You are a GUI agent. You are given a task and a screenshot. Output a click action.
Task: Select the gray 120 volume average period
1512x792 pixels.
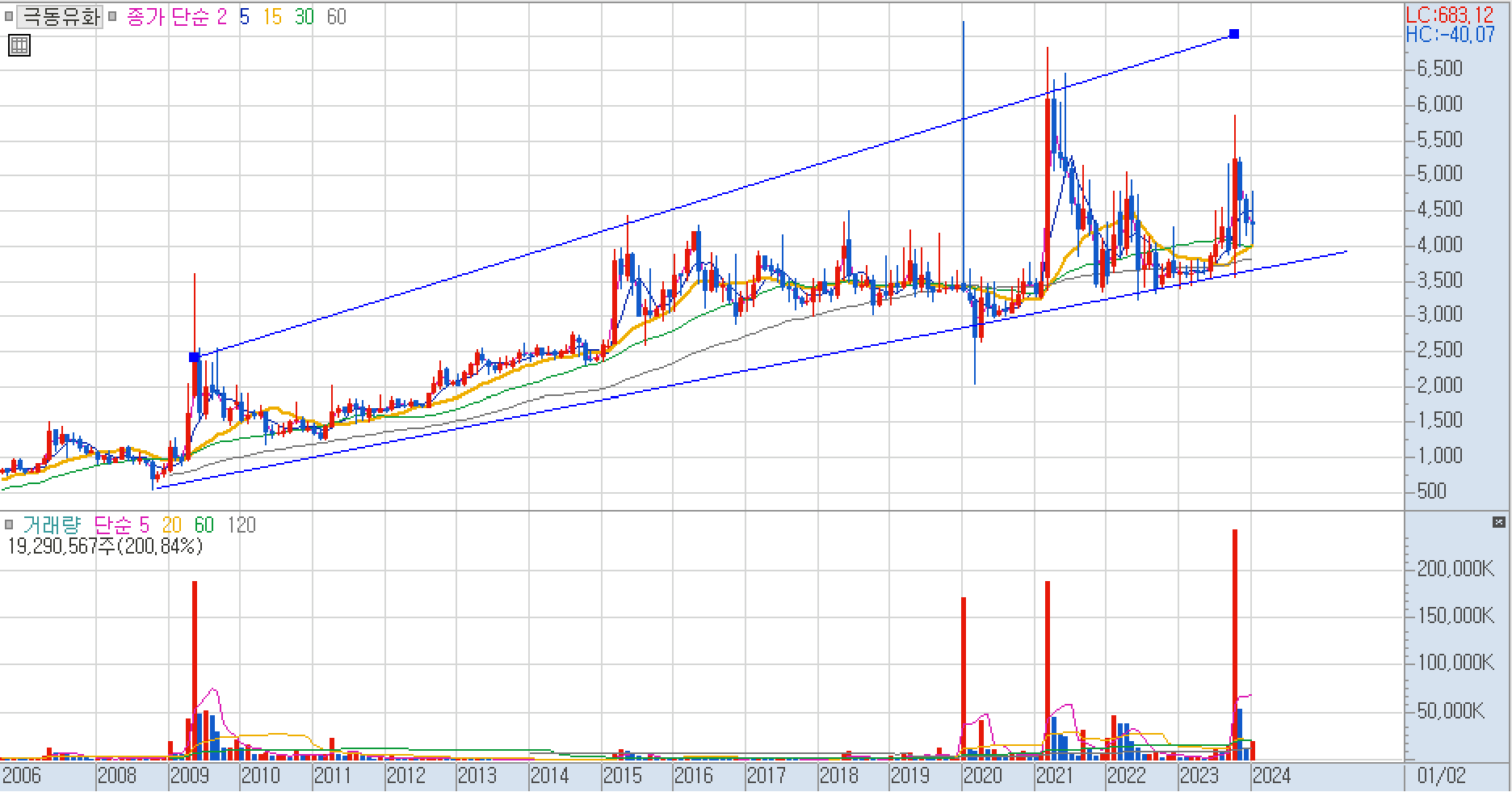pos(241,525)
